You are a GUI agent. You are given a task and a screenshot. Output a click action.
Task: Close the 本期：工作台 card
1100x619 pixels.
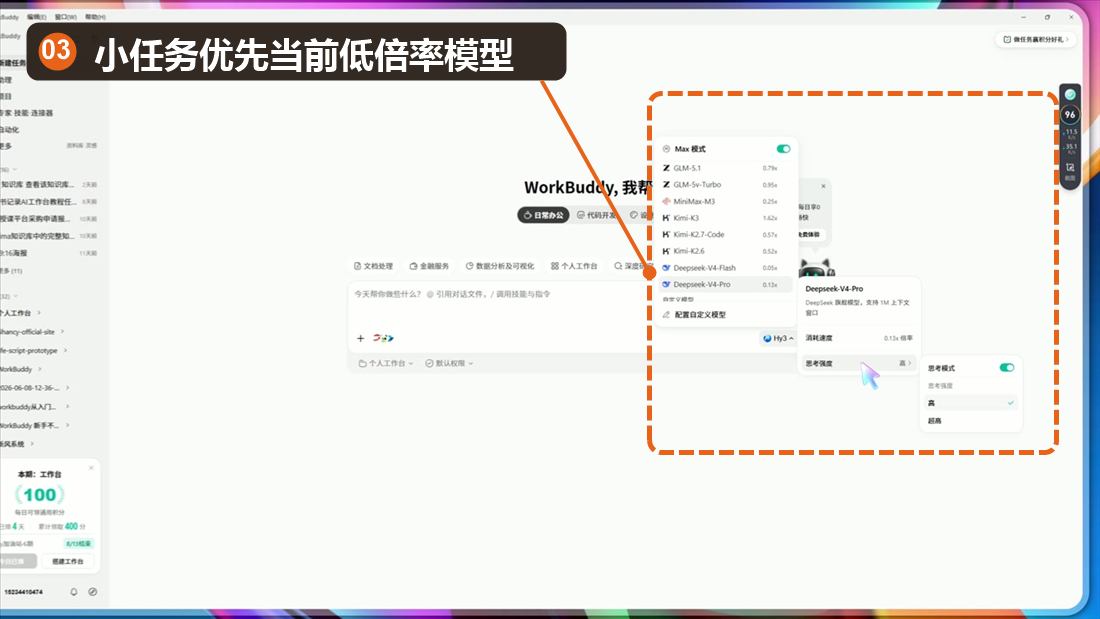(91, 467)
